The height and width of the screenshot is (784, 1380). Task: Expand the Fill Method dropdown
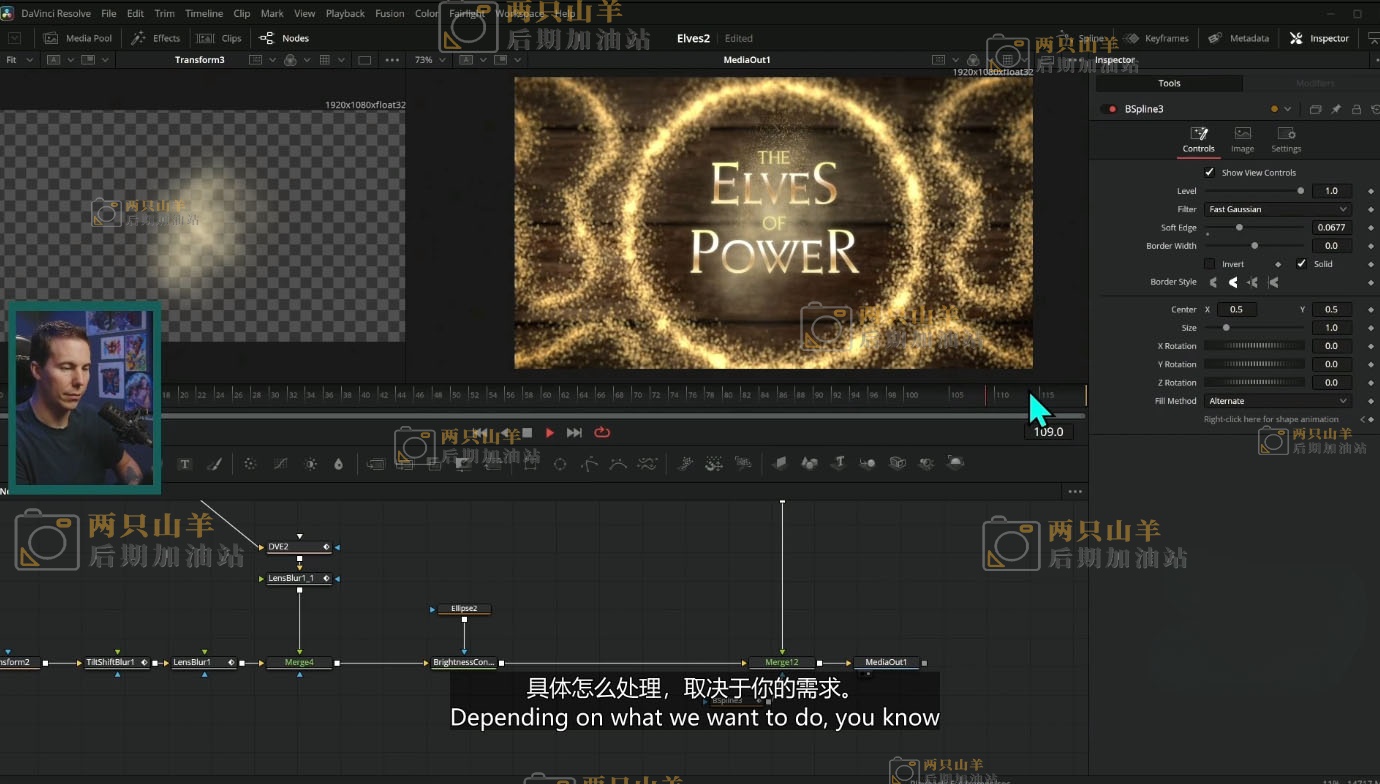pyautogui.click(x=1277, y=401)
